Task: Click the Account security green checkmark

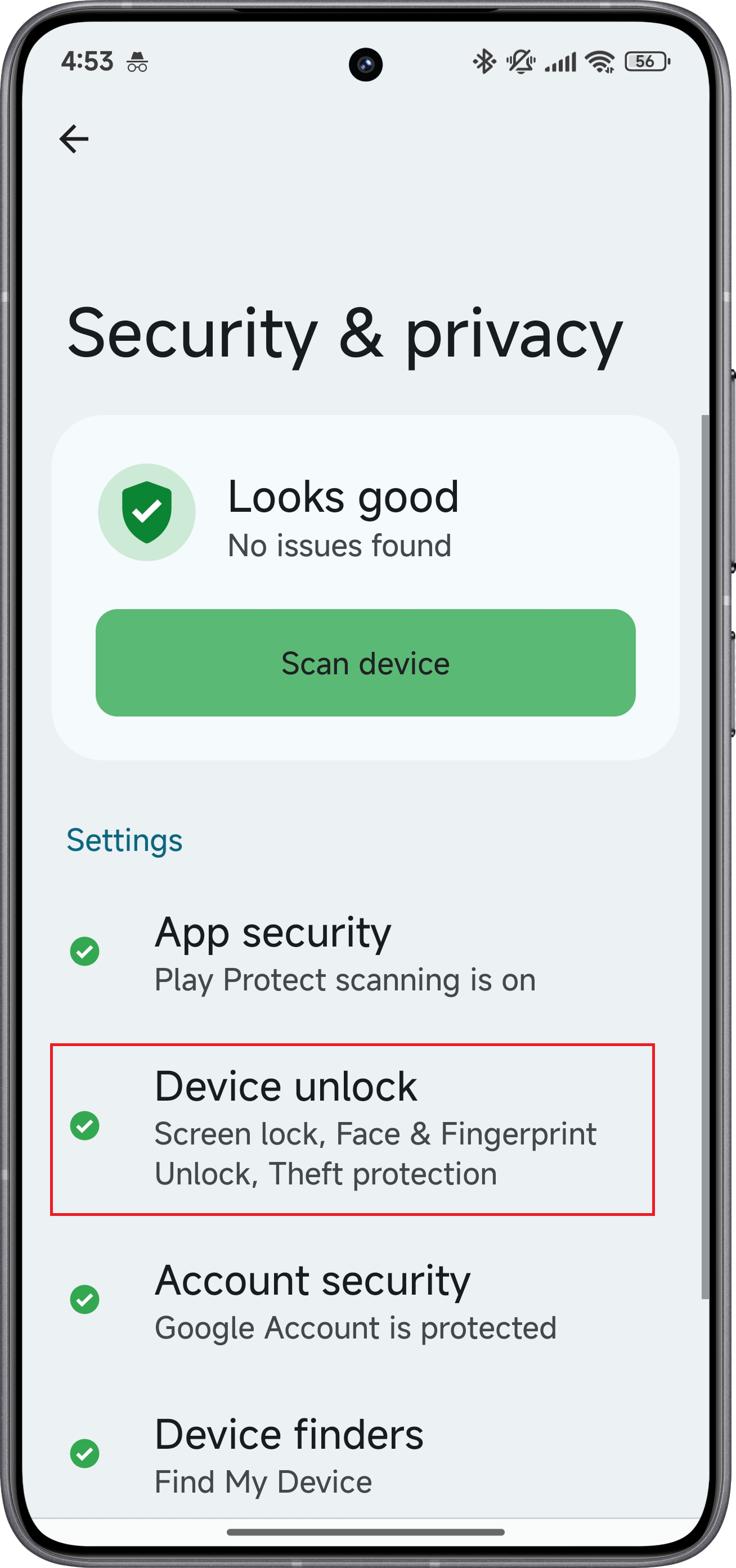Action: pos(84,1300)
